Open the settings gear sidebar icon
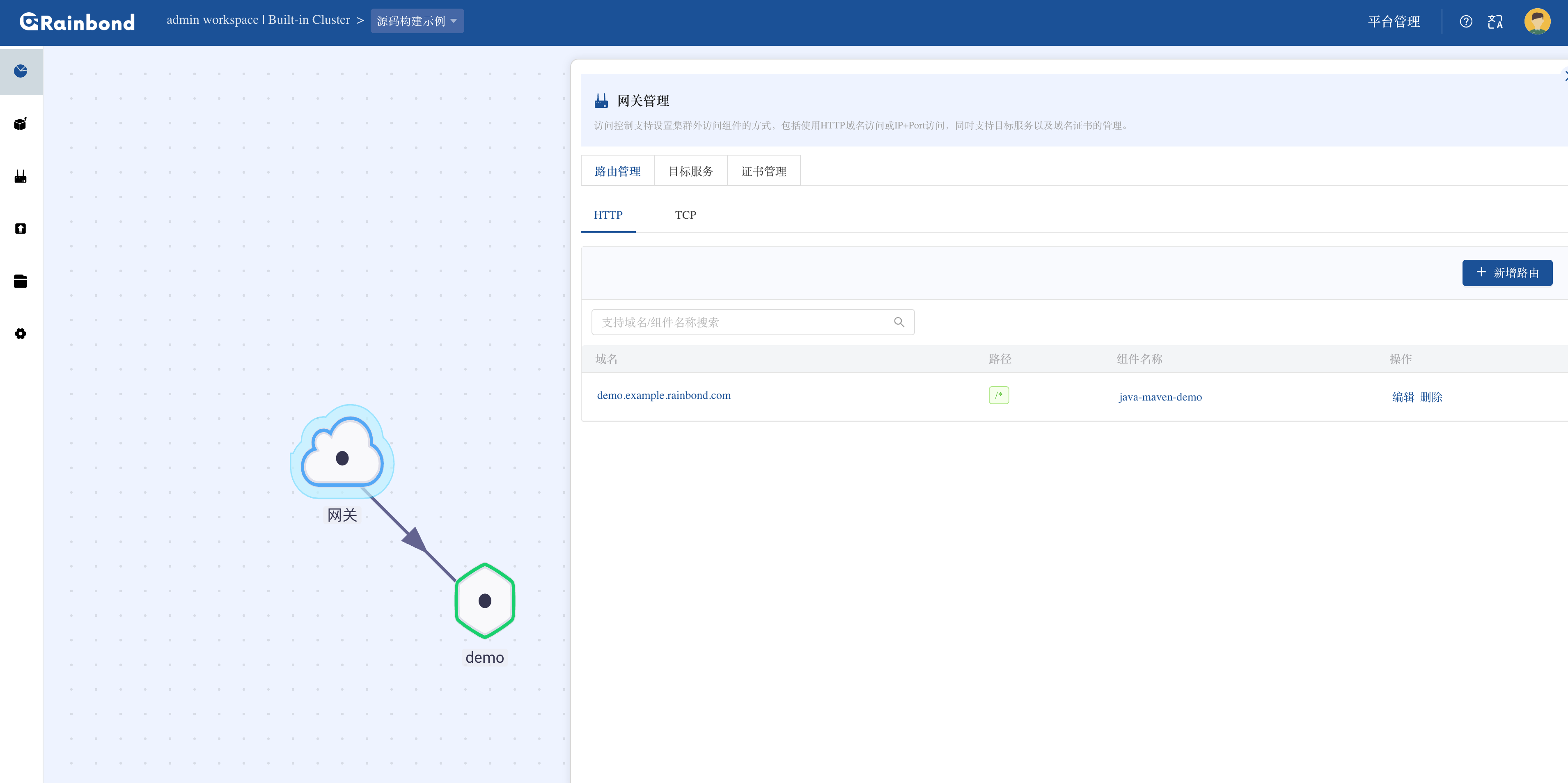The image size is (1568, 783). (x=21, y=333)
